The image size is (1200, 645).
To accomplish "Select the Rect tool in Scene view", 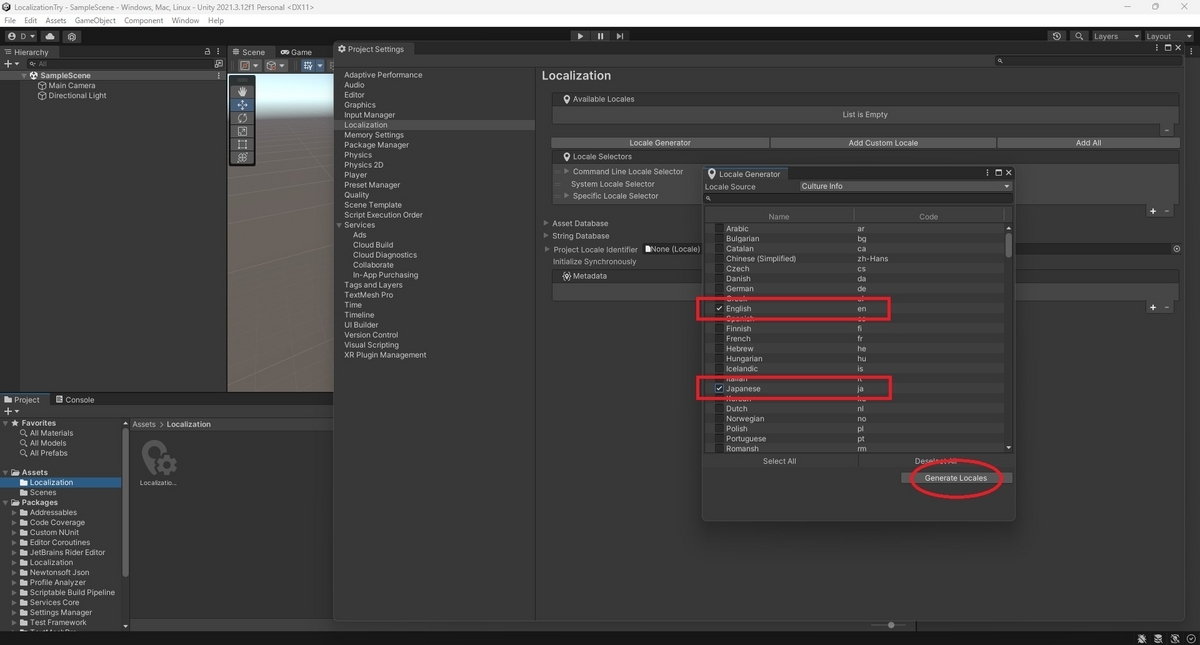I will click(242, 144).
